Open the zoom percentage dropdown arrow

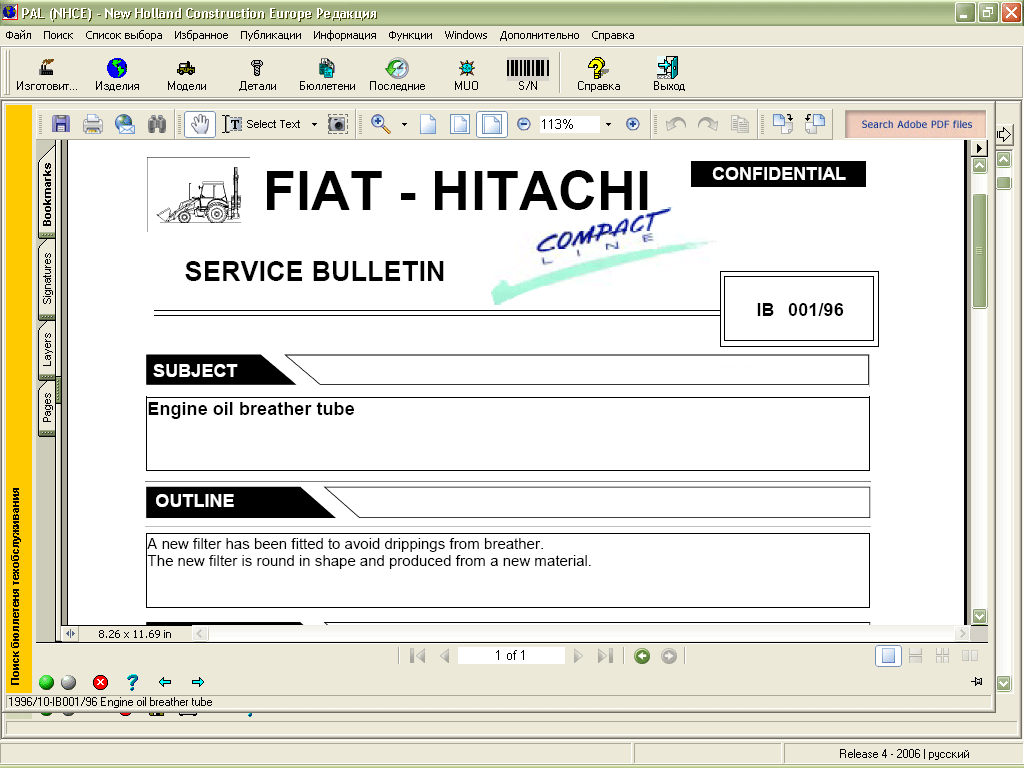pyautogui.click(x=608, y=124)
